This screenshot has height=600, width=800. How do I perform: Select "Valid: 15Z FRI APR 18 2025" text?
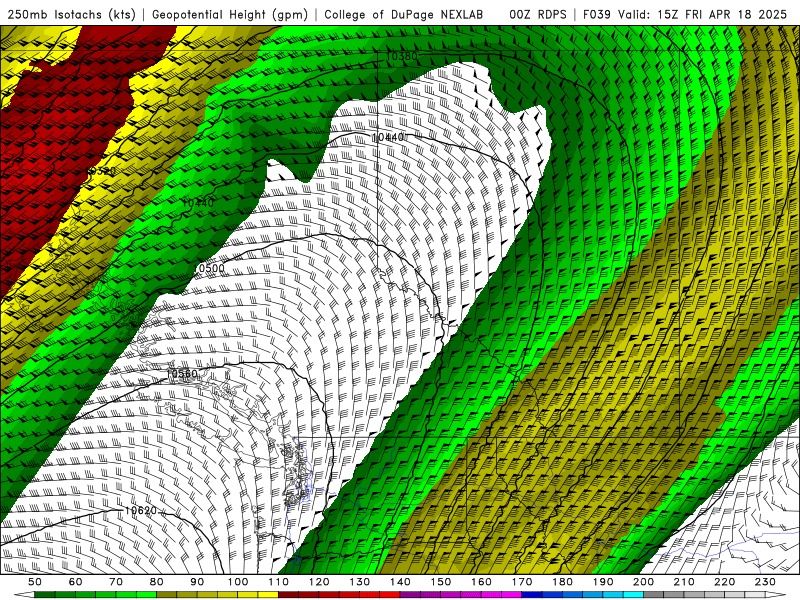[x=703, y=14]
